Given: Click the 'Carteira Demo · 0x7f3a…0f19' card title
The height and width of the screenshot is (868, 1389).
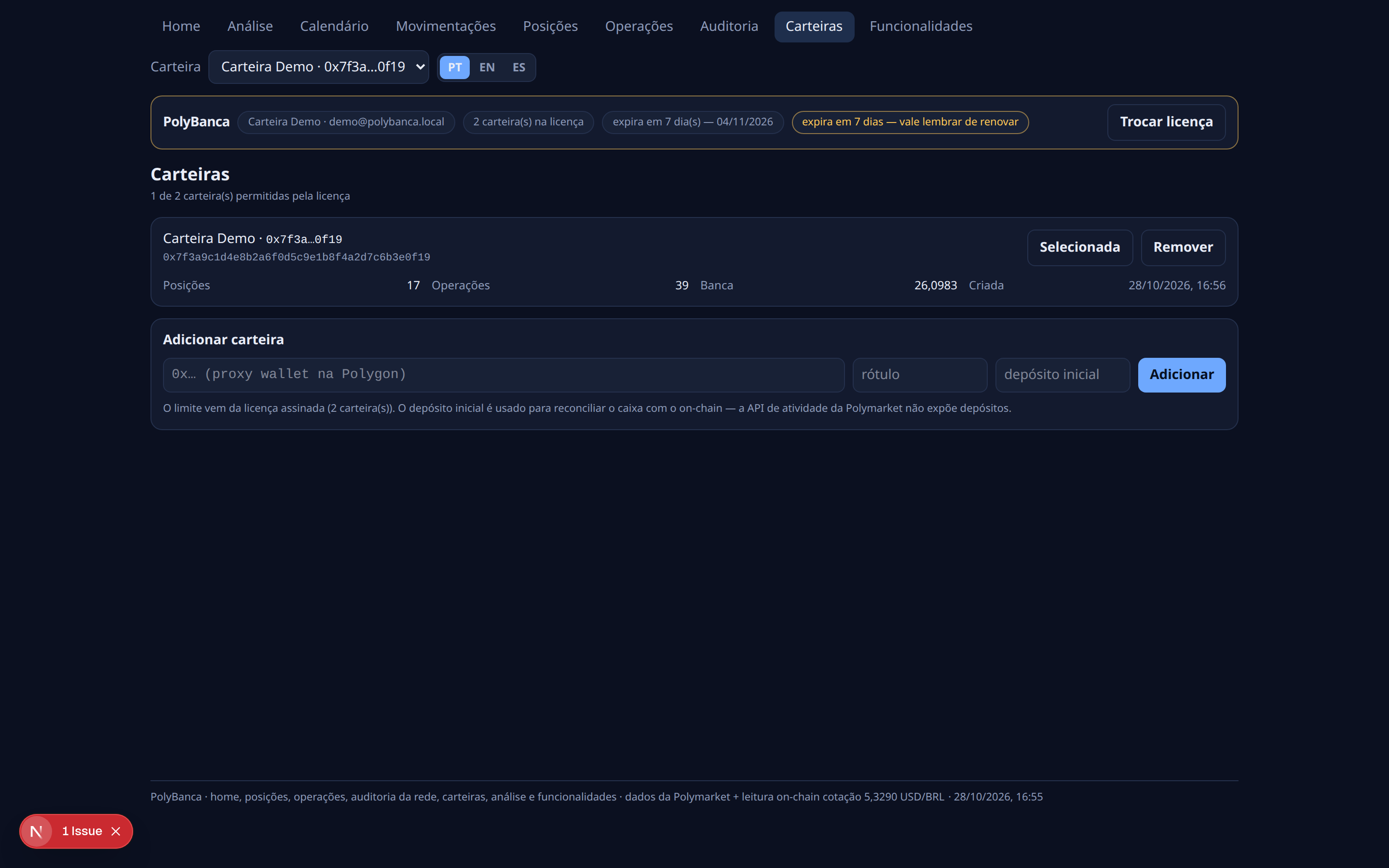Looking at the screenshot, I should pos(253,238).
